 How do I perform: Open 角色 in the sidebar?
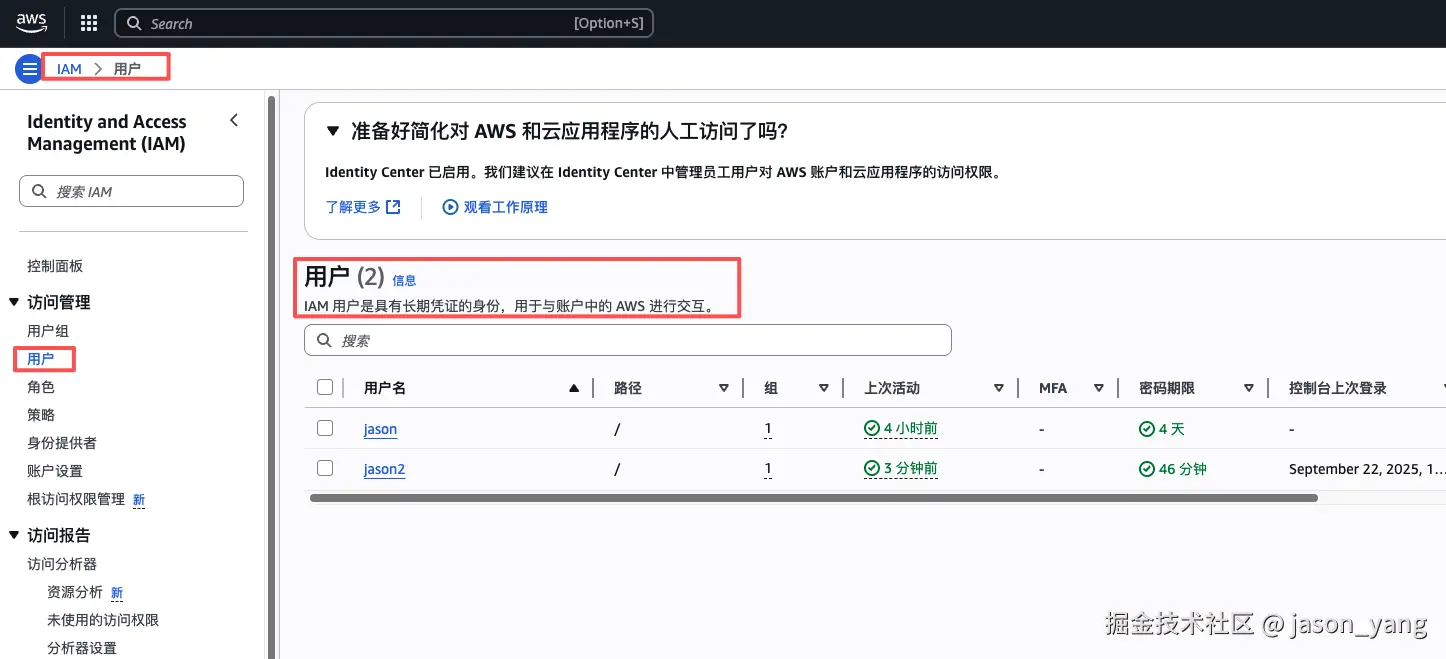pyautogui.click(x=41, y=387)
